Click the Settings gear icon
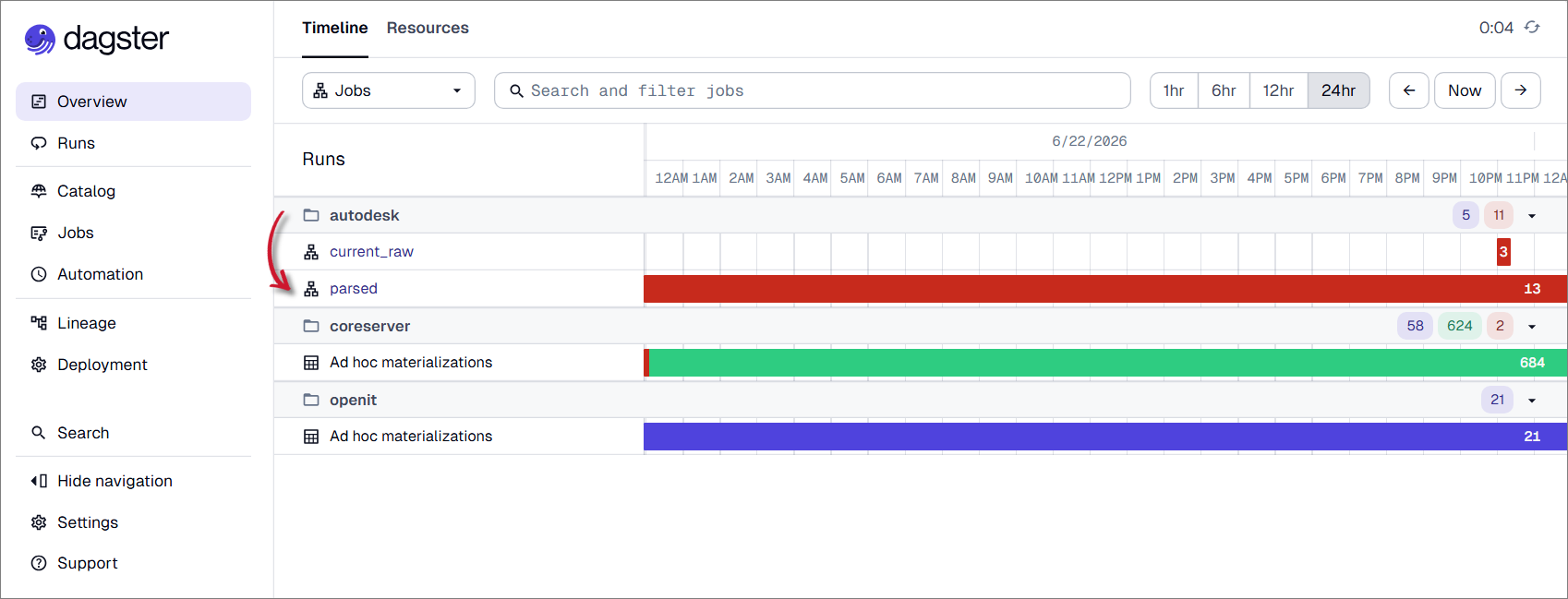Viewport: 1568px width, 599px height. (x=39, y=522)
